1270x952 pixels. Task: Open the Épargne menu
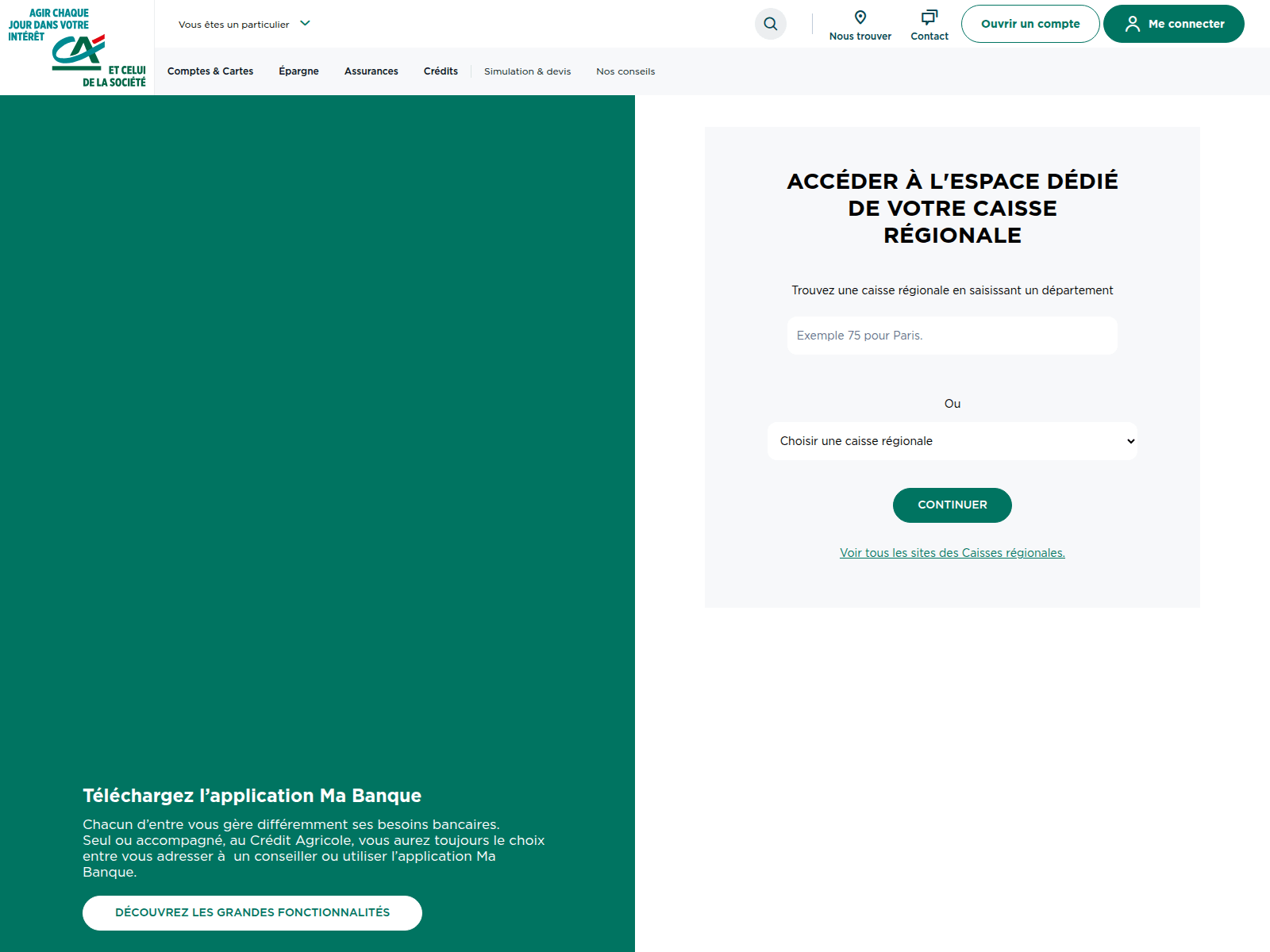298,71
